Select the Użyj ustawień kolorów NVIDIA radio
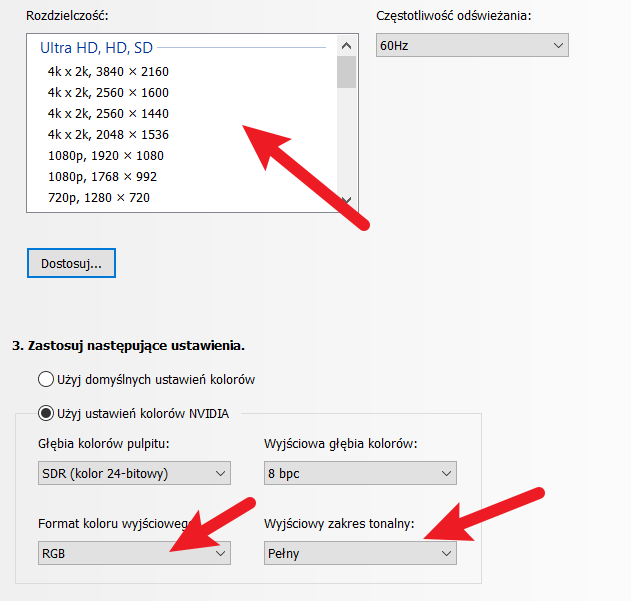Image resolution: width=631 pixels, height=601 pixels. coord(45,413)
